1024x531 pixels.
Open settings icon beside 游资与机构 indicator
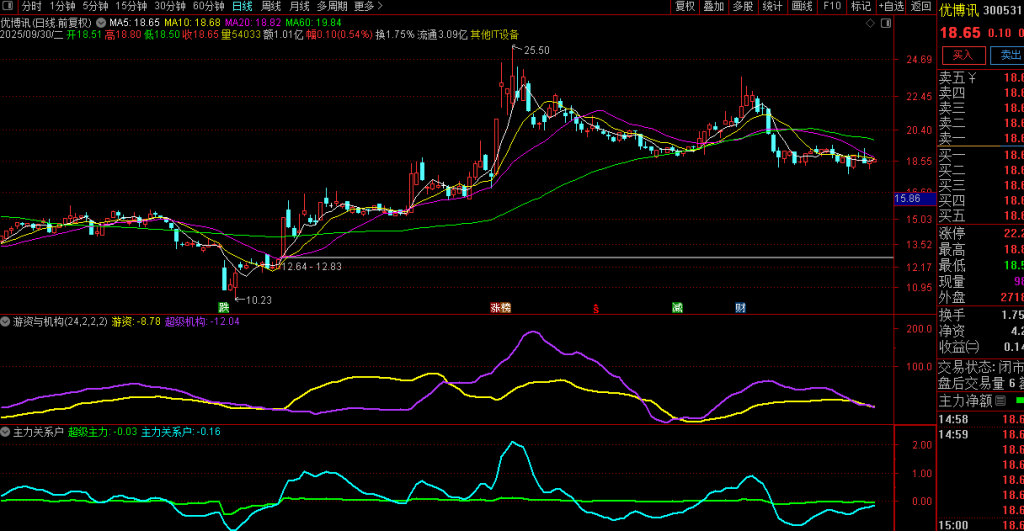tap(5, 322)
